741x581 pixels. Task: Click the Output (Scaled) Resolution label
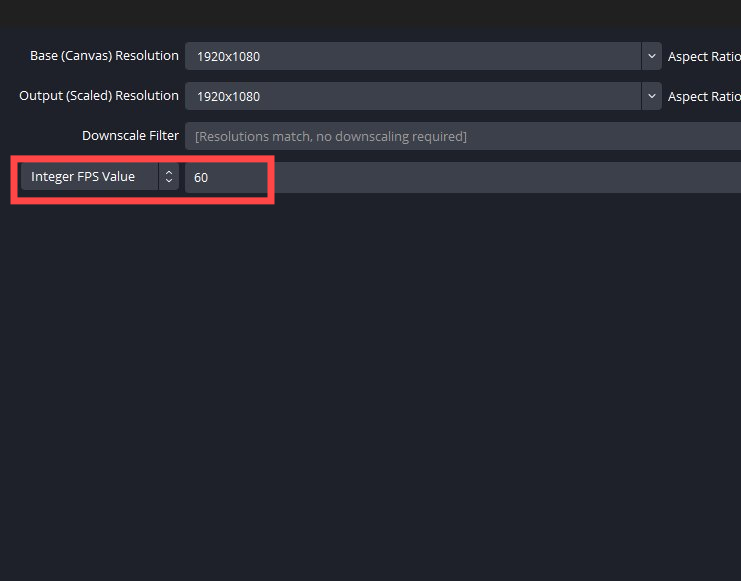[99, 96]
